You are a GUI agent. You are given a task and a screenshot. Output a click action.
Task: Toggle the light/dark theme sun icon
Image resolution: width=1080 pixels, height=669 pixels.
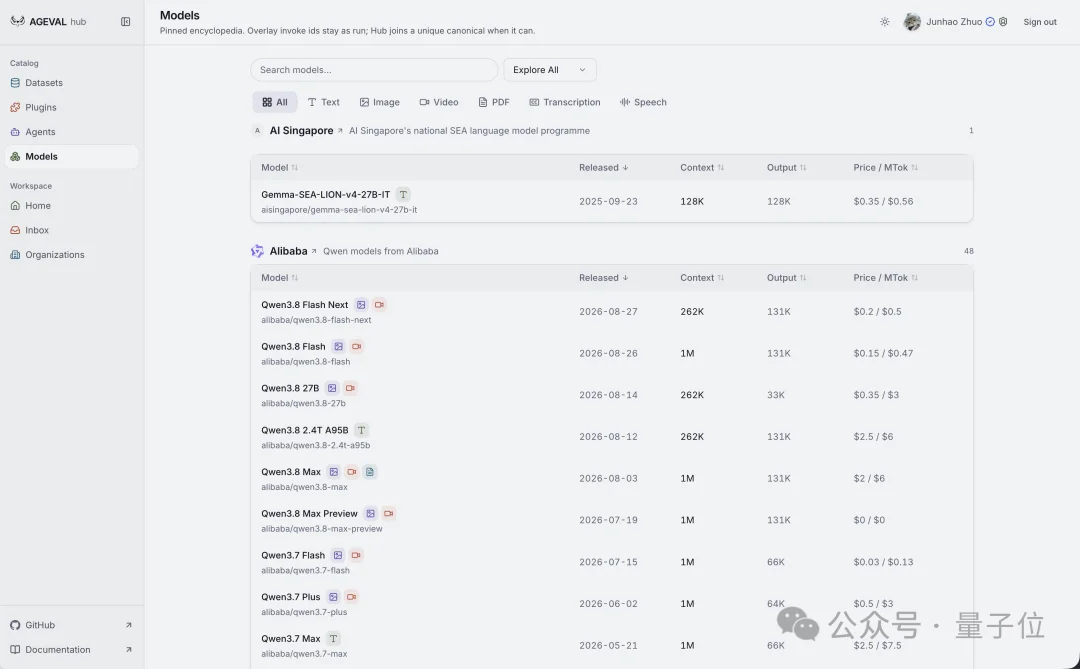pyautogui.click(x=884, y=22)
